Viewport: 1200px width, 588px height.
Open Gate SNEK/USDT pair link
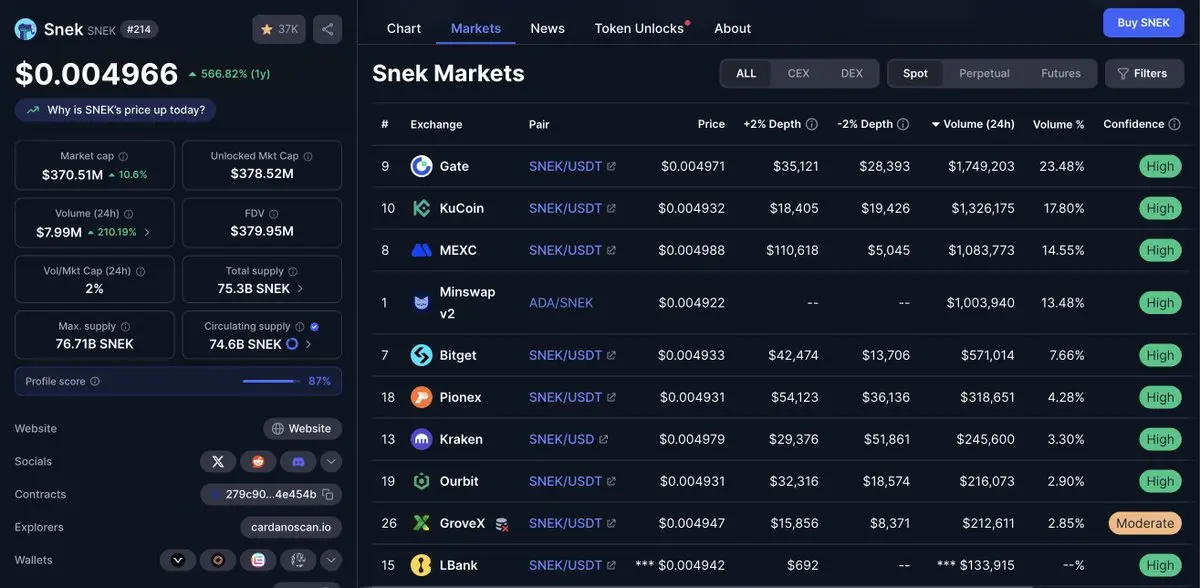(x=572, y=166)
